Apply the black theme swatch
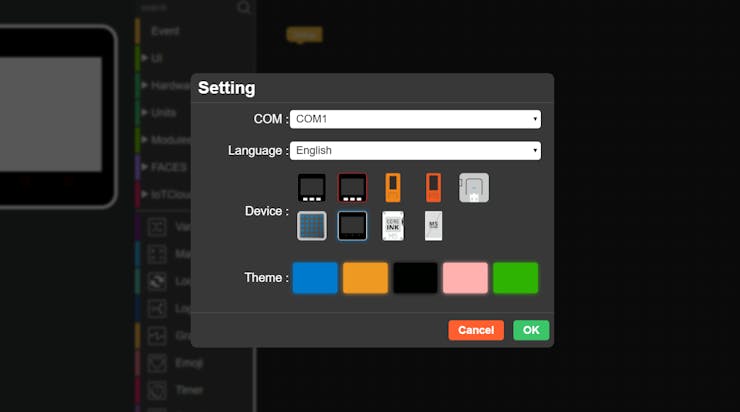740x412 pixels. 415,278
